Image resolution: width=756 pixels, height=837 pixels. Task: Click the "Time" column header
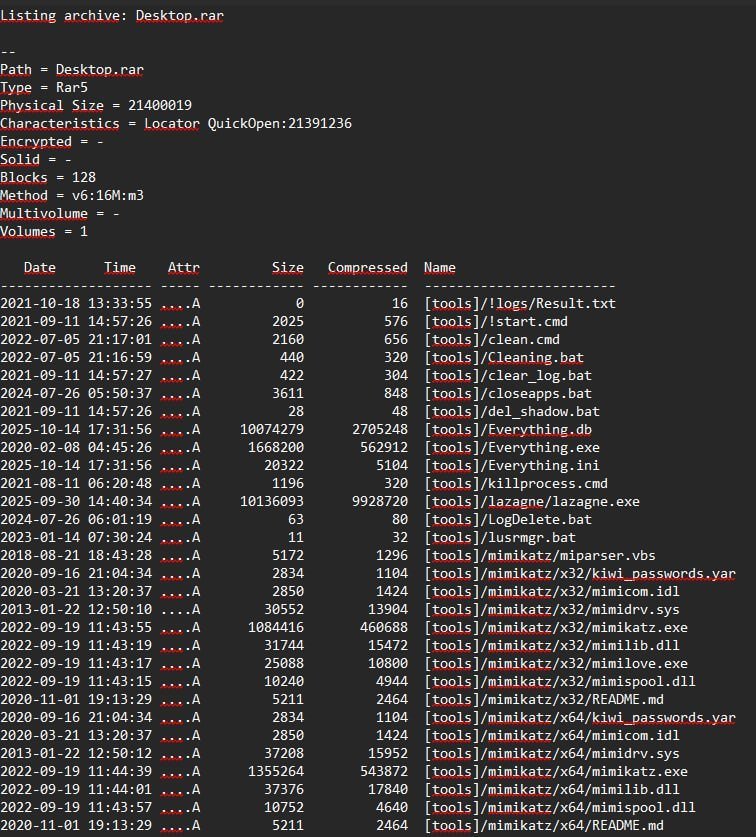click(x=120, y=267)
